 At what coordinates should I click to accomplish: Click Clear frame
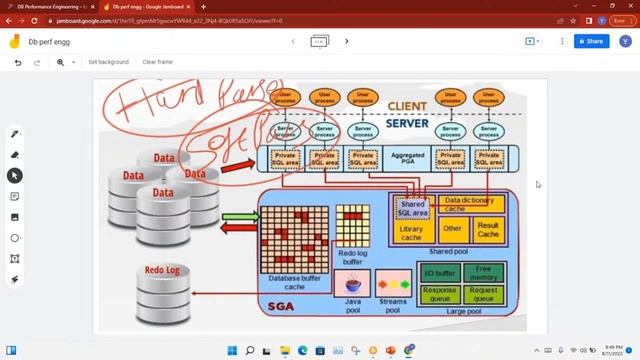[158, 62]
